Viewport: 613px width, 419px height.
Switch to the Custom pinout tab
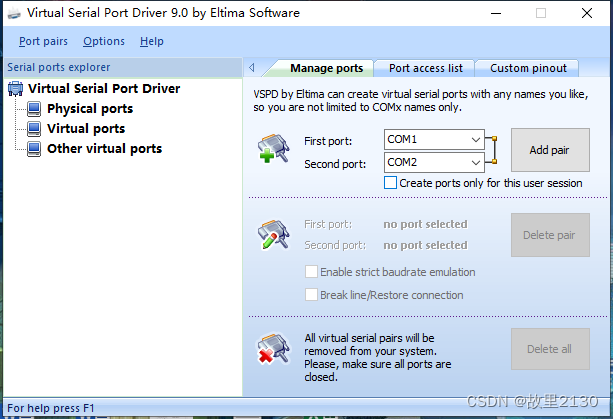click(528, 68)
